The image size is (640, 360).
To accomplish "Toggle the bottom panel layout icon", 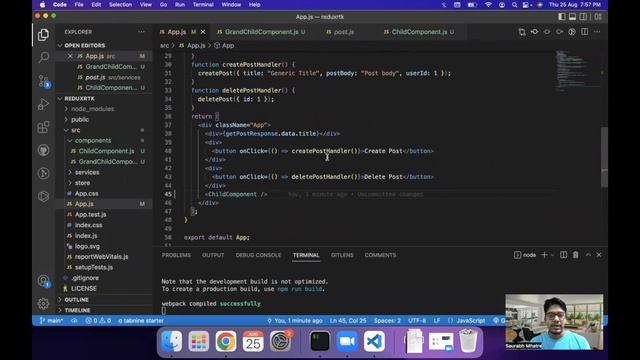I will [x=572, y=17].
